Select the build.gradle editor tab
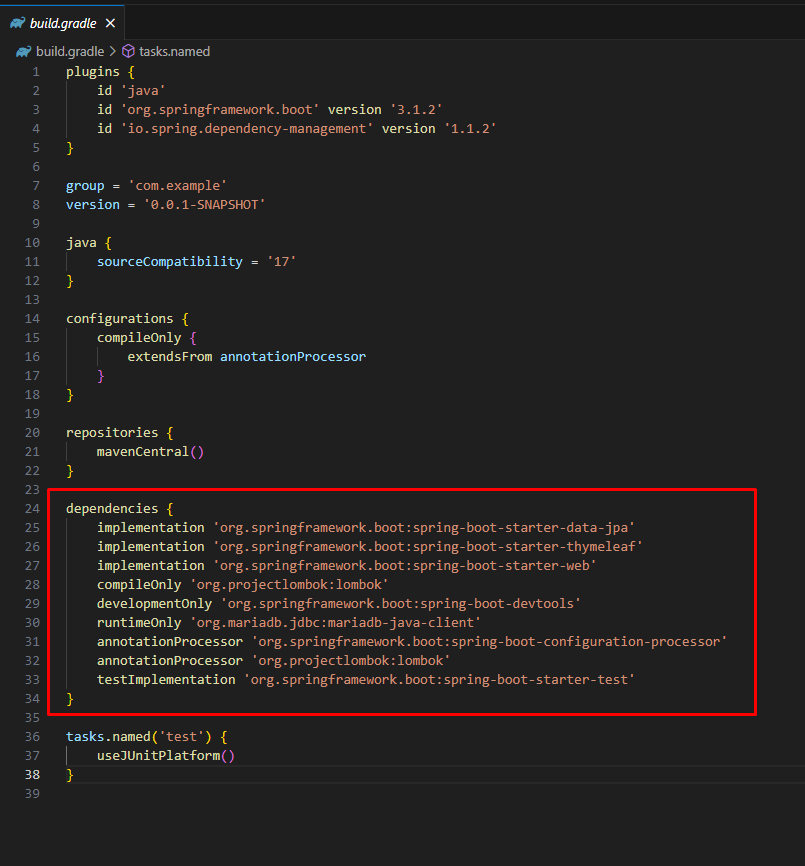Image resolution: width=805 pixels, height=866 pixels. 62,23
